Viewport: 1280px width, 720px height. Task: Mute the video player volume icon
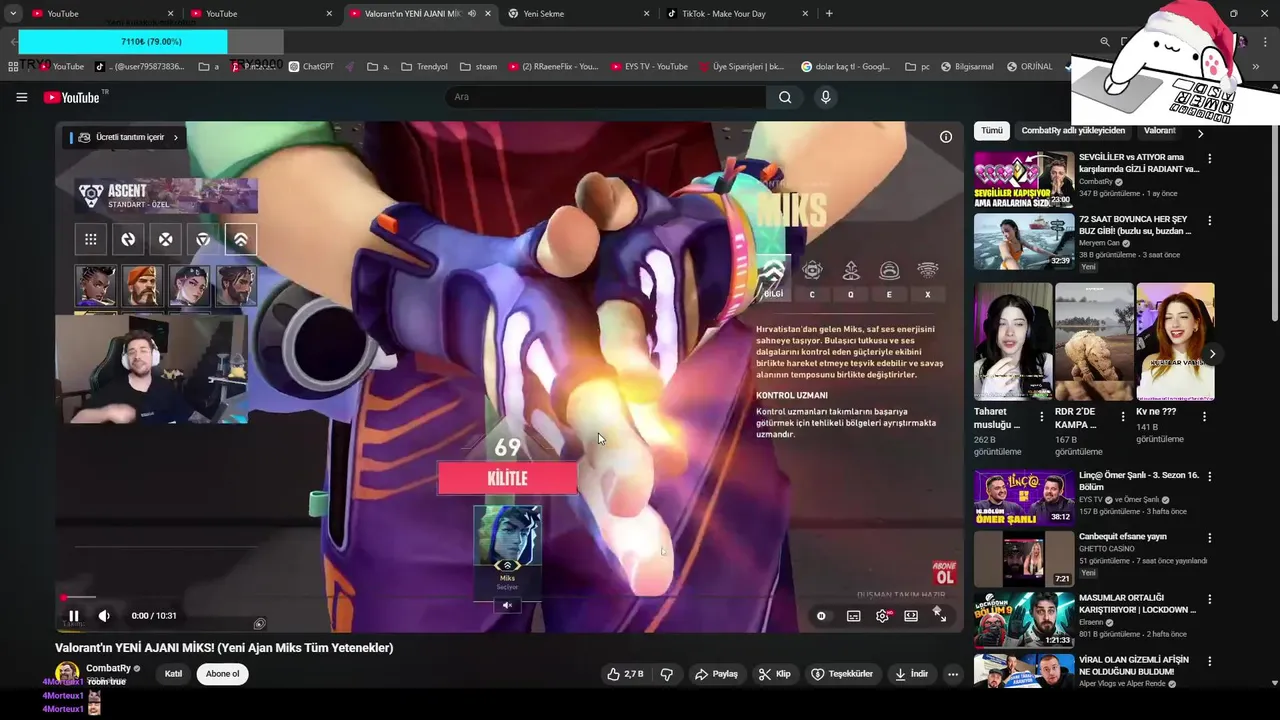tap(104, 616)
